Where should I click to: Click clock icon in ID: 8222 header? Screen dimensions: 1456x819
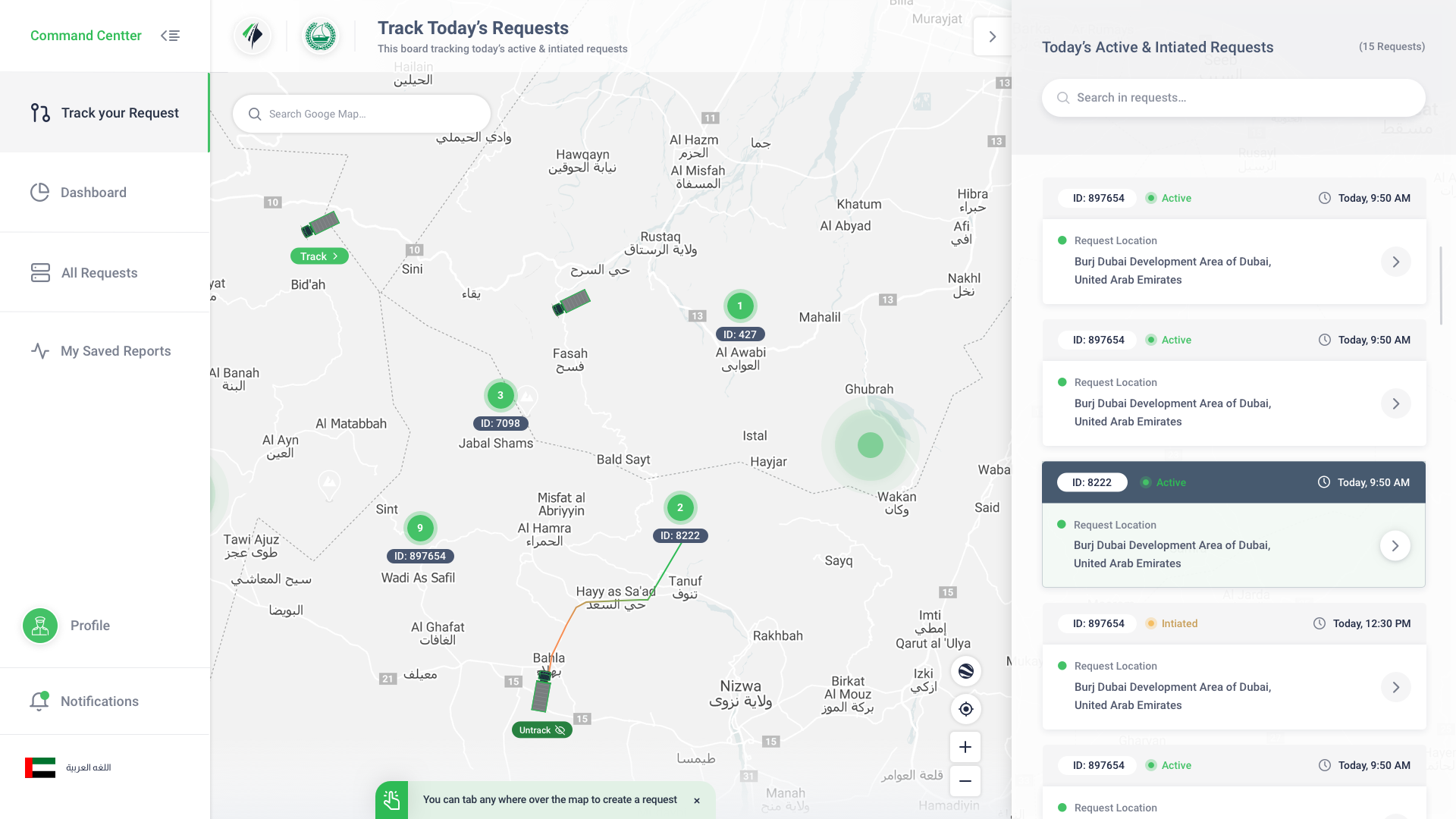1324,482
